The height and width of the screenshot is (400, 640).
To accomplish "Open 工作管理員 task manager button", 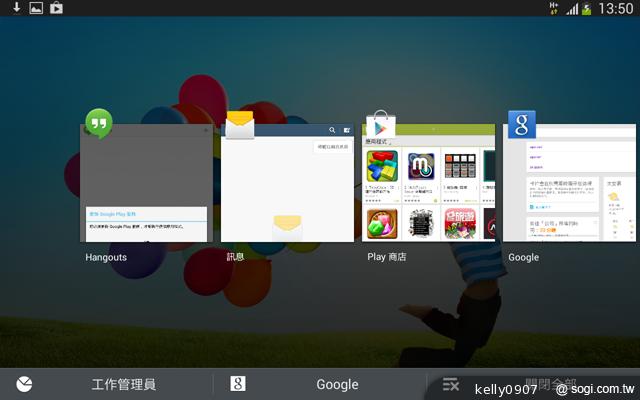I will 107,384.
